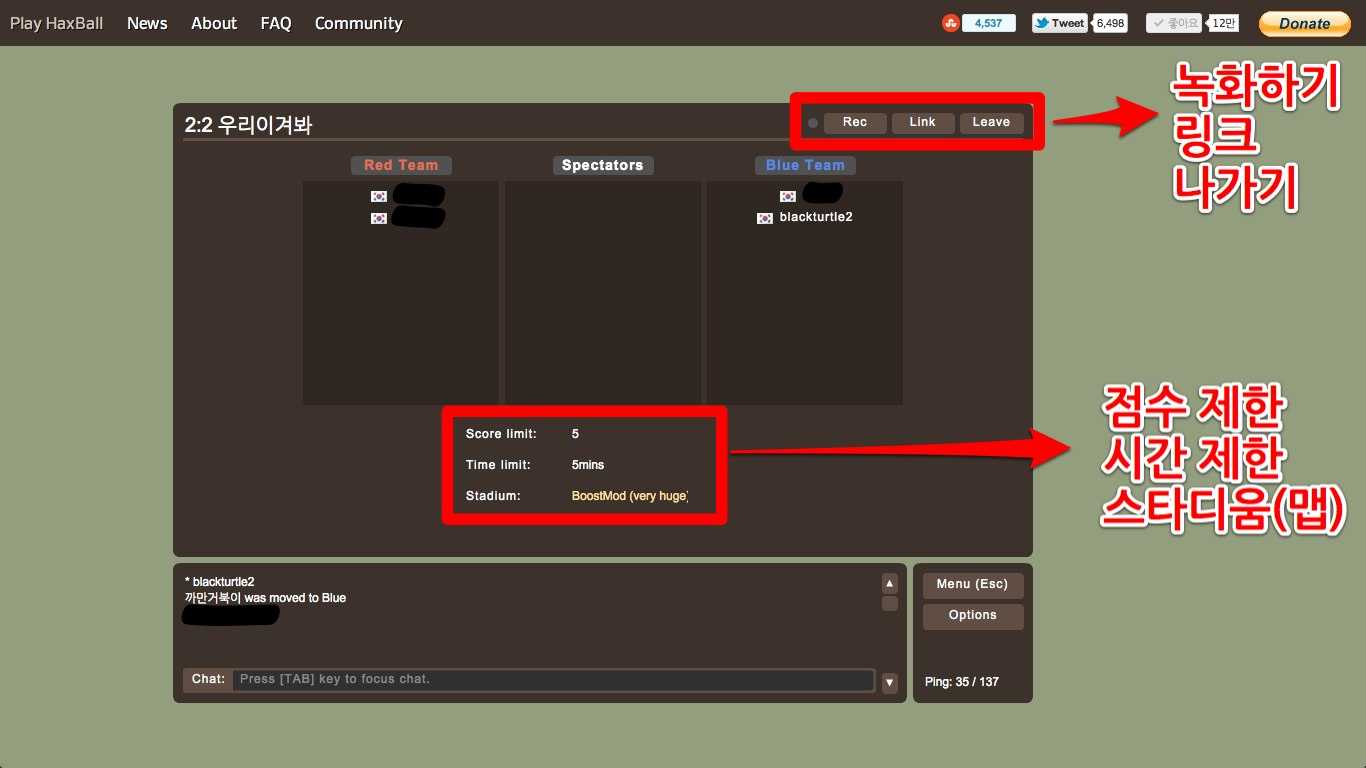Screen dimensions: 1366x768
Task: Leave the room with the Leave button
Action: click(x=991, y=122)
